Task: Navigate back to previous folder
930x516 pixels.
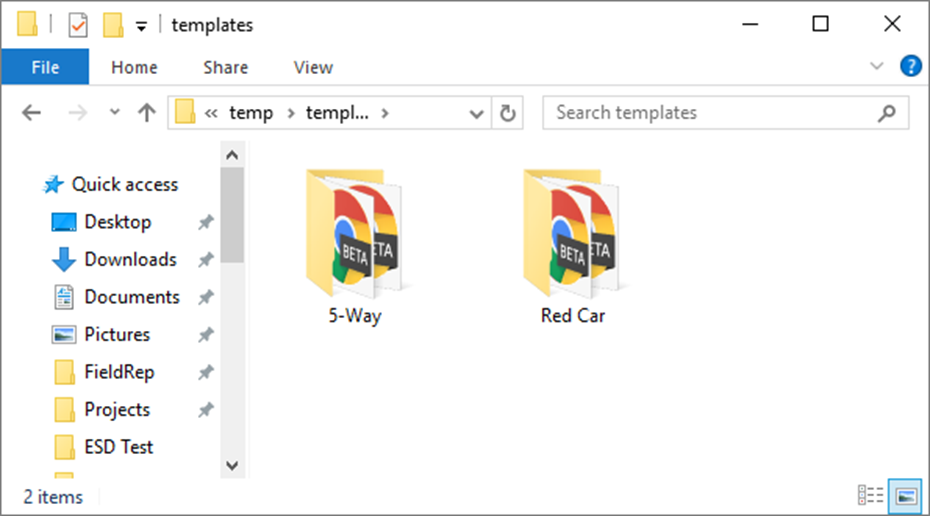Action: coord(31,113)
